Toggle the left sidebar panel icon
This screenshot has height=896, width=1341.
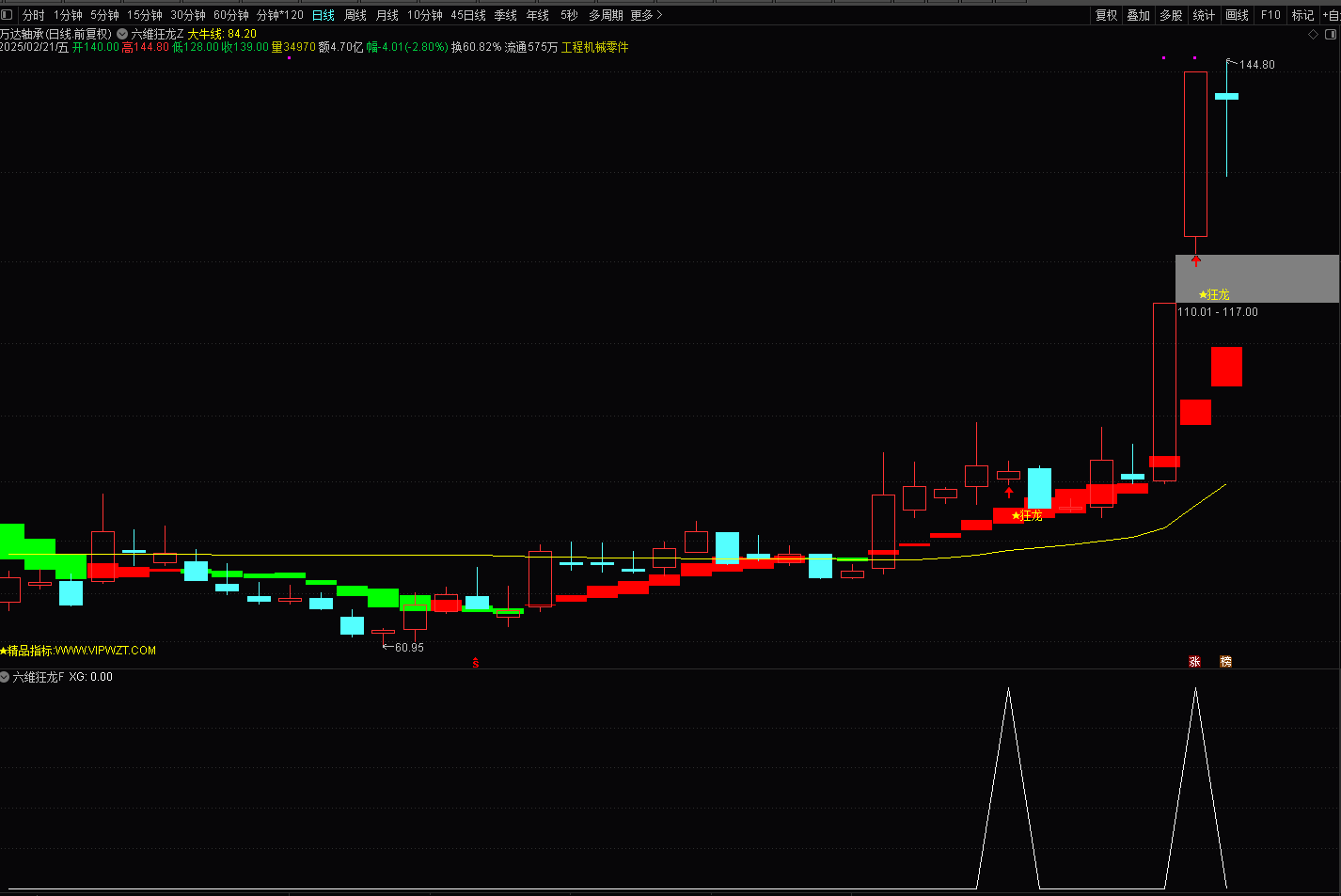[7, 15]
